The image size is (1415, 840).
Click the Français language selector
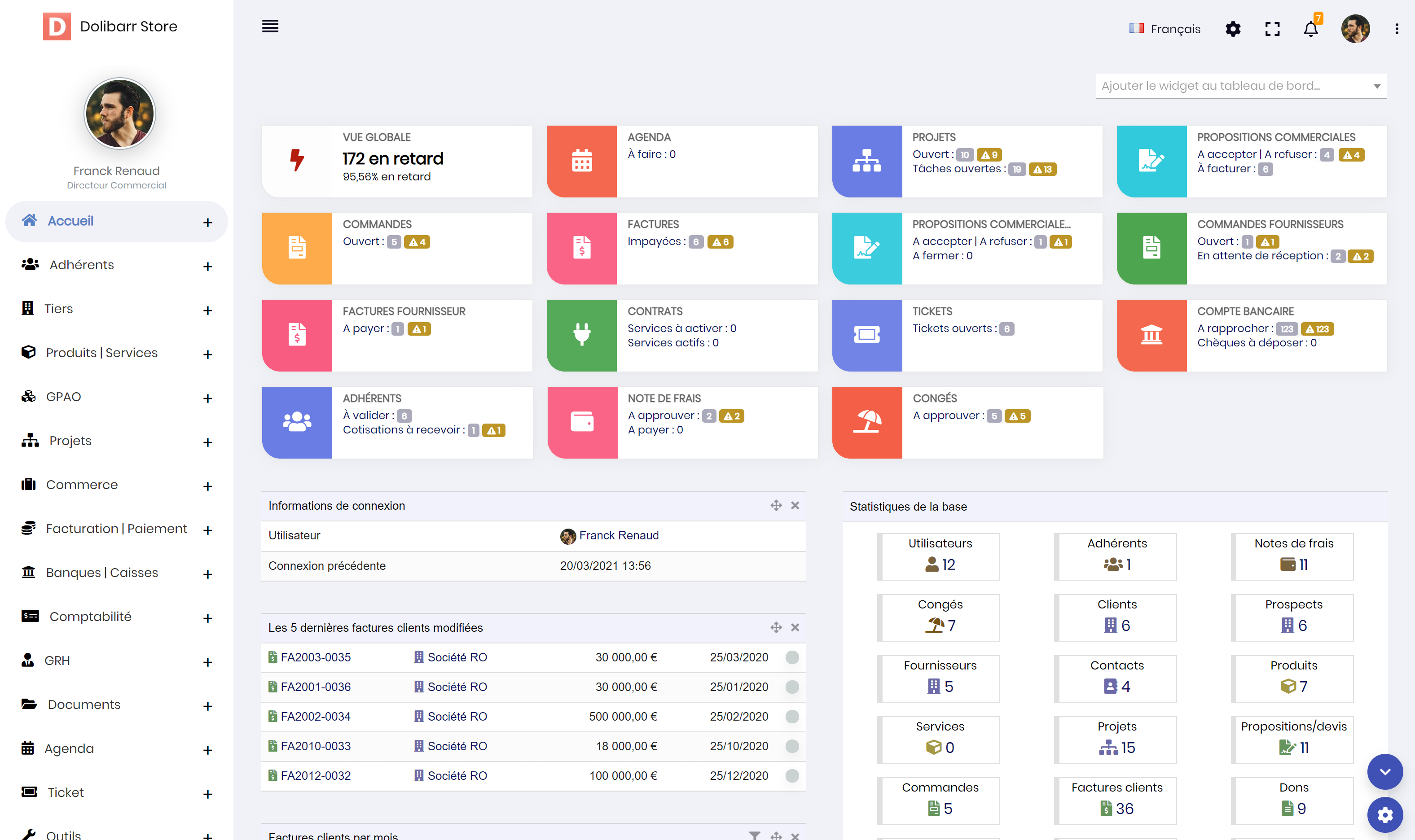[x=1165, y=28]
